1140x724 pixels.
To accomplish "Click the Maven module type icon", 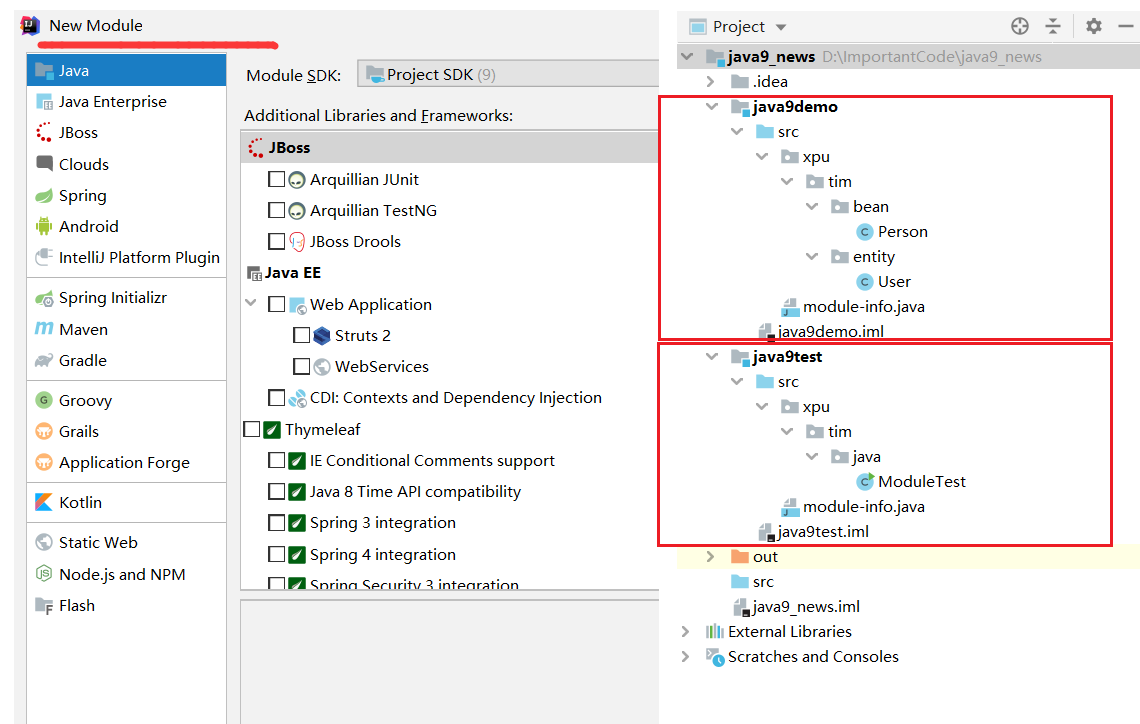I will [44, 329].
